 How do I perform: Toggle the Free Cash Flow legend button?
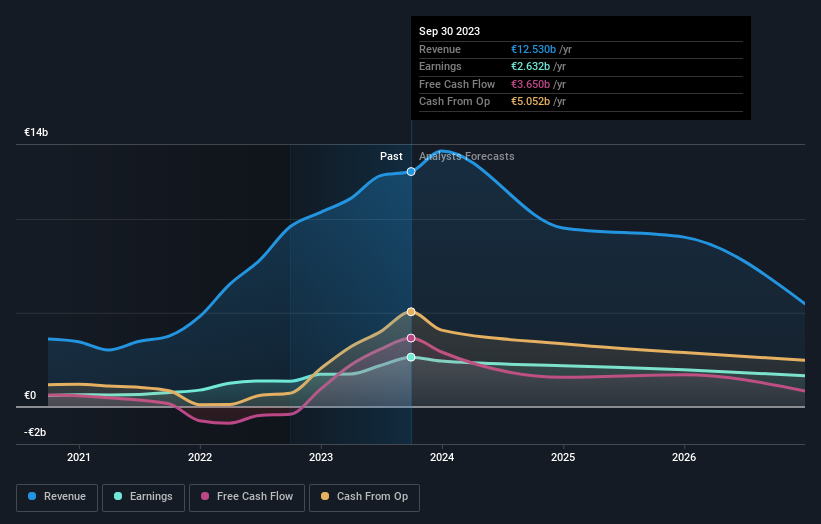tap(247, 497)
